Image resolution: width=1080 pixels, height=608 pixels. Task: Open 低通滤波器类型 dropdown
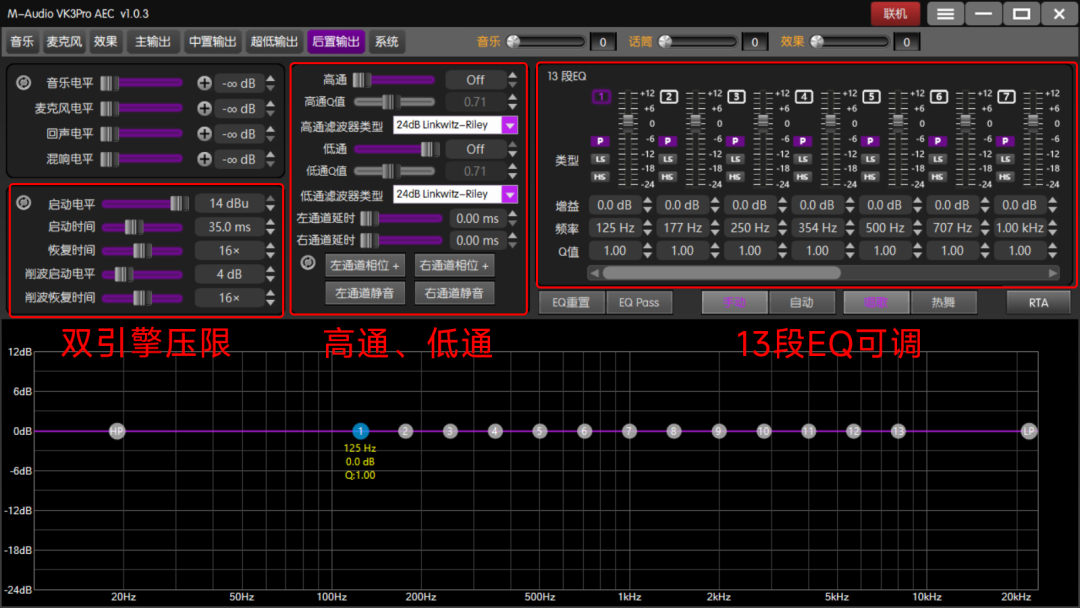click(x=509, y=194)
